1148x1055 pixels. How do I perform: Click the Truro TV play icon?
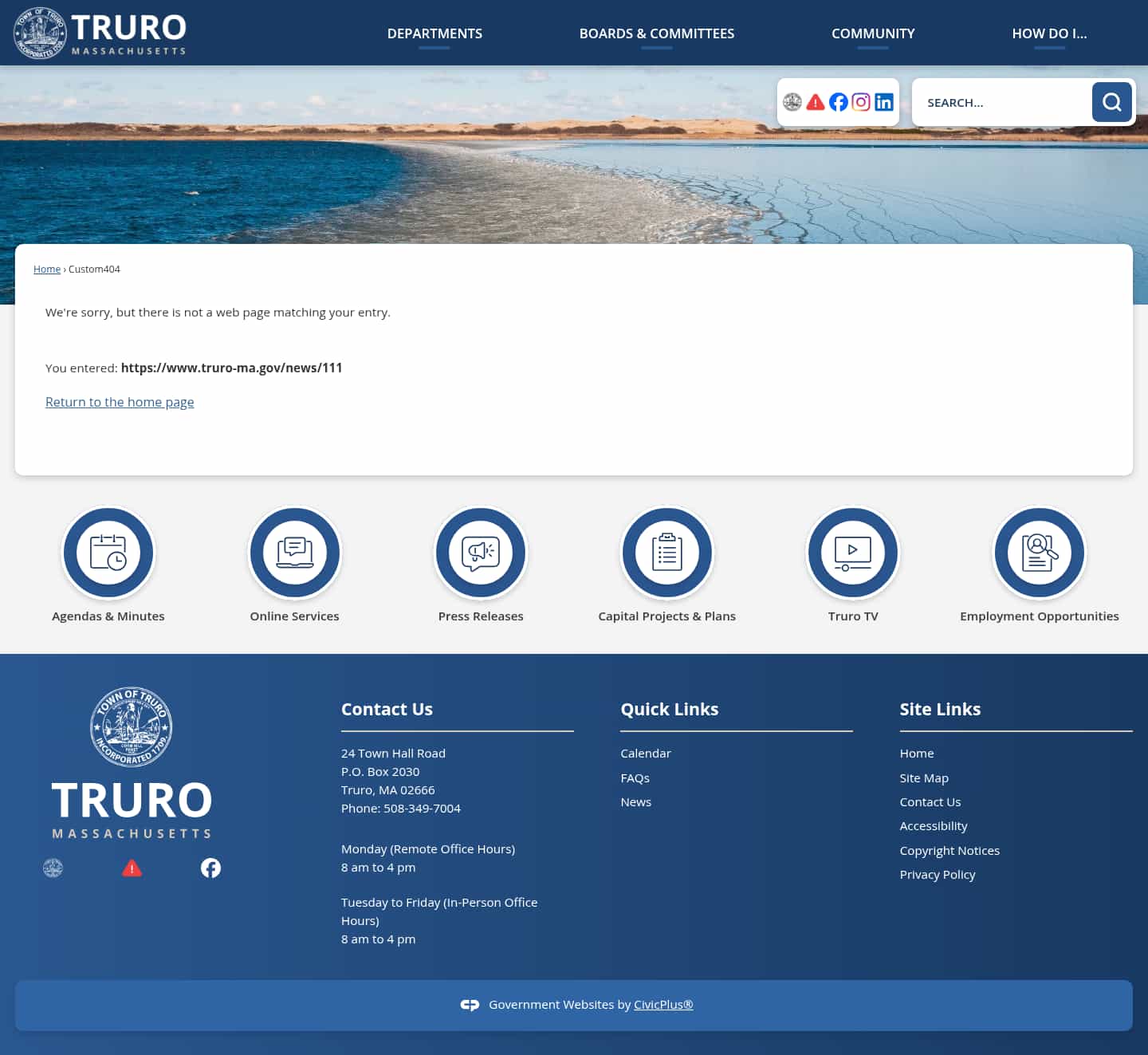pyautogui.click(x=853, y=553)
